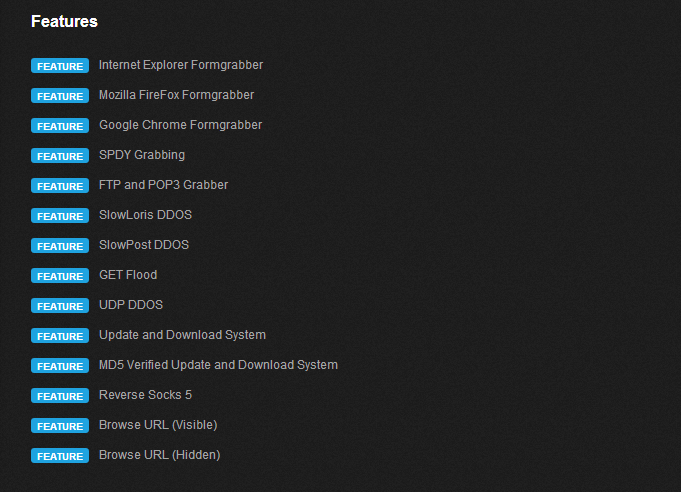Click FEATURE badge beside Google Chrome Formgrabber
Viewport: 681px width, 492px height.
pos(60,125)
